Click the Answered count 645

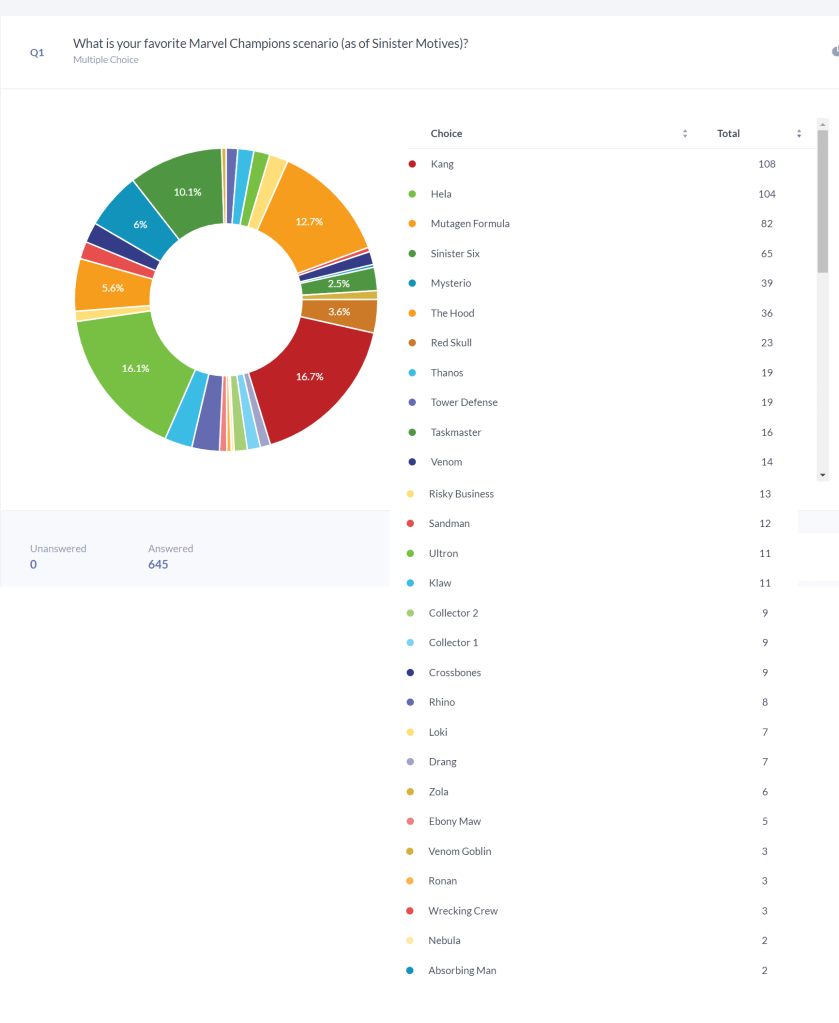coord(158,565)
